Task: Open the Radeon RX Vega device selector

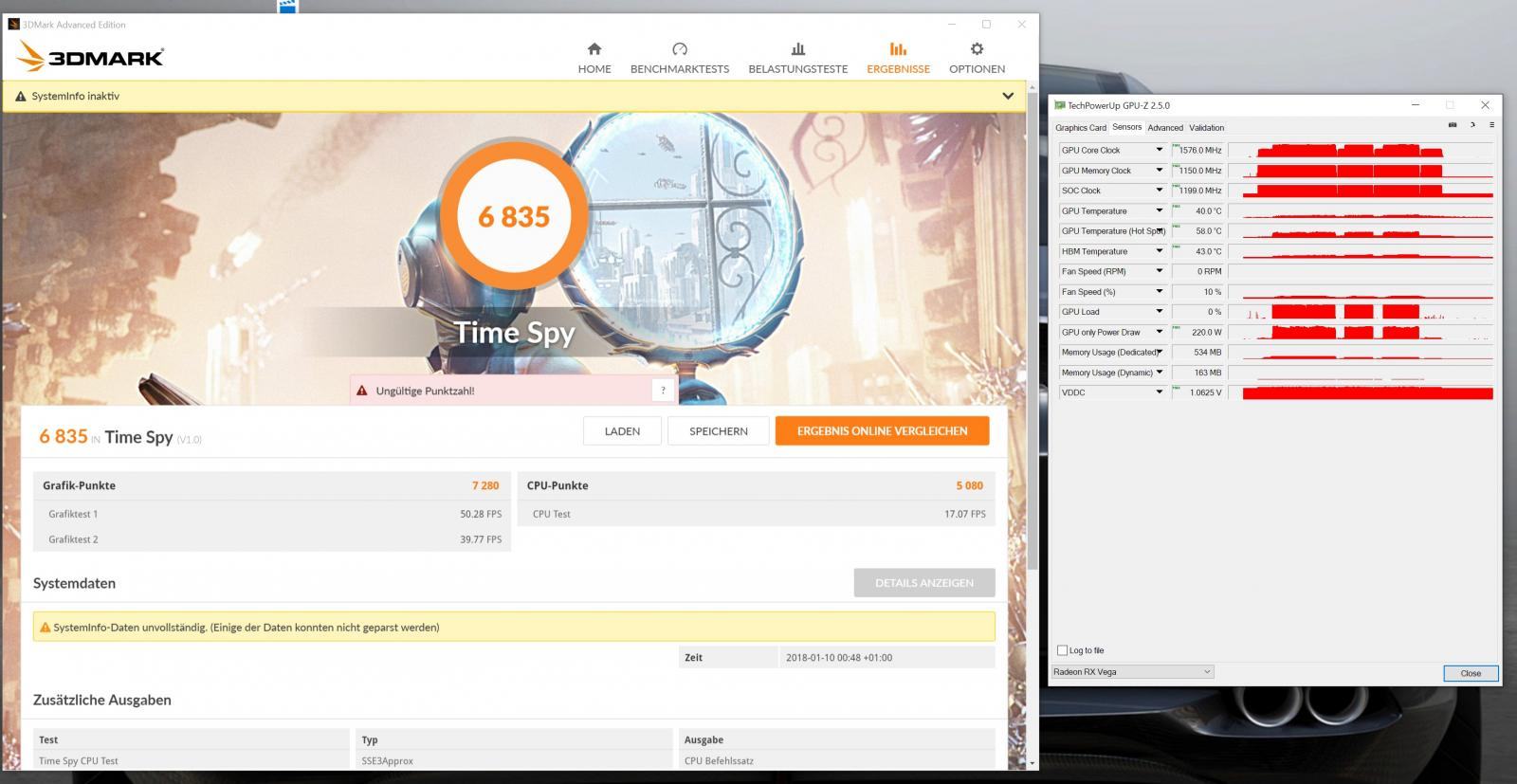Action: [1132, 672]
